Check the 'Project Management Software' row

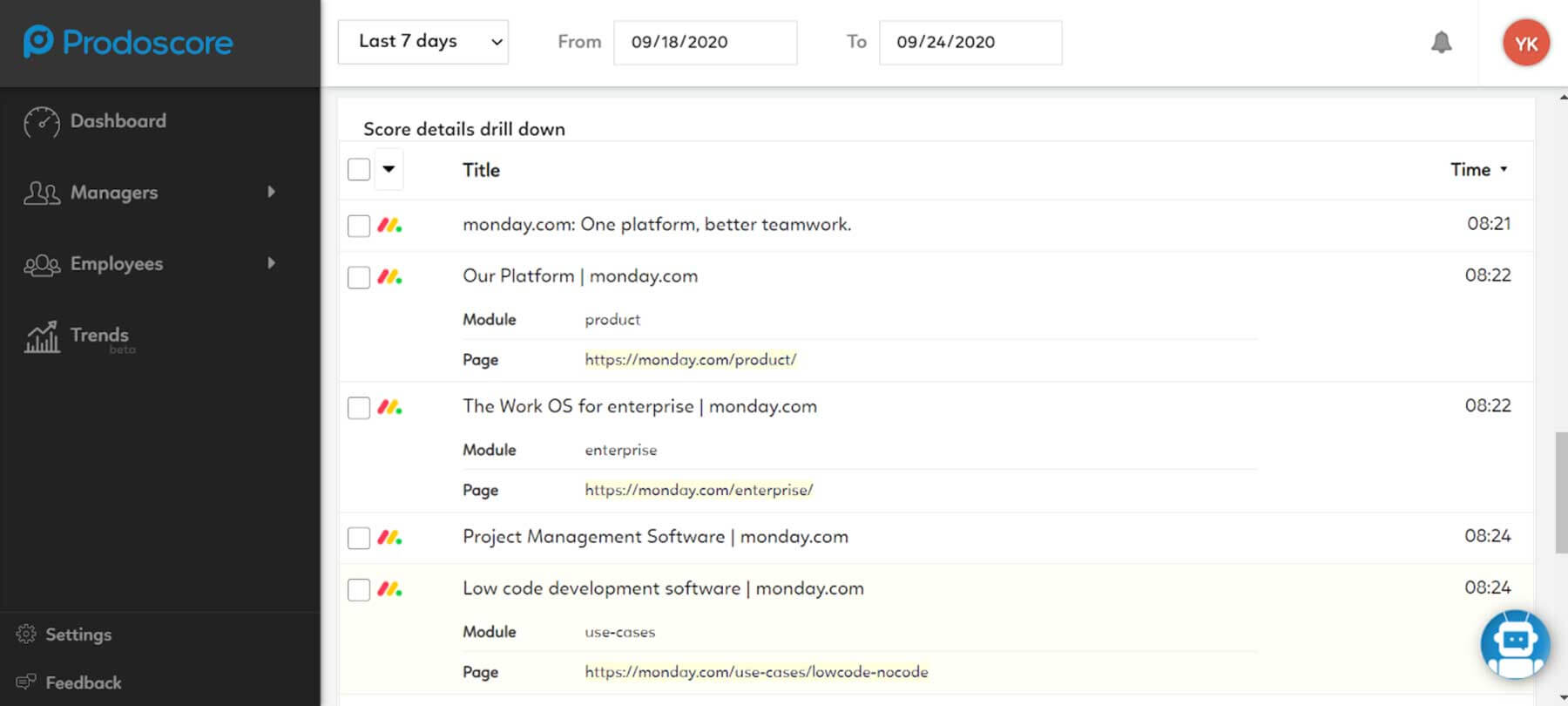tap(359, 538)
